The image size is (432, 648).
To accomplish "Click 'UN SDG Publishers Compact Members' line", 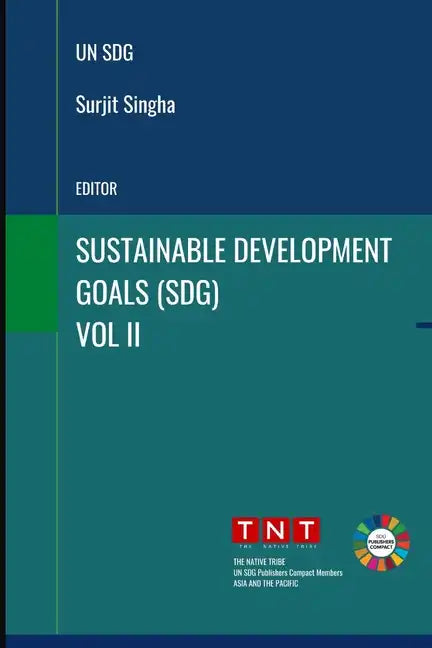I will (x=288, y=573).
